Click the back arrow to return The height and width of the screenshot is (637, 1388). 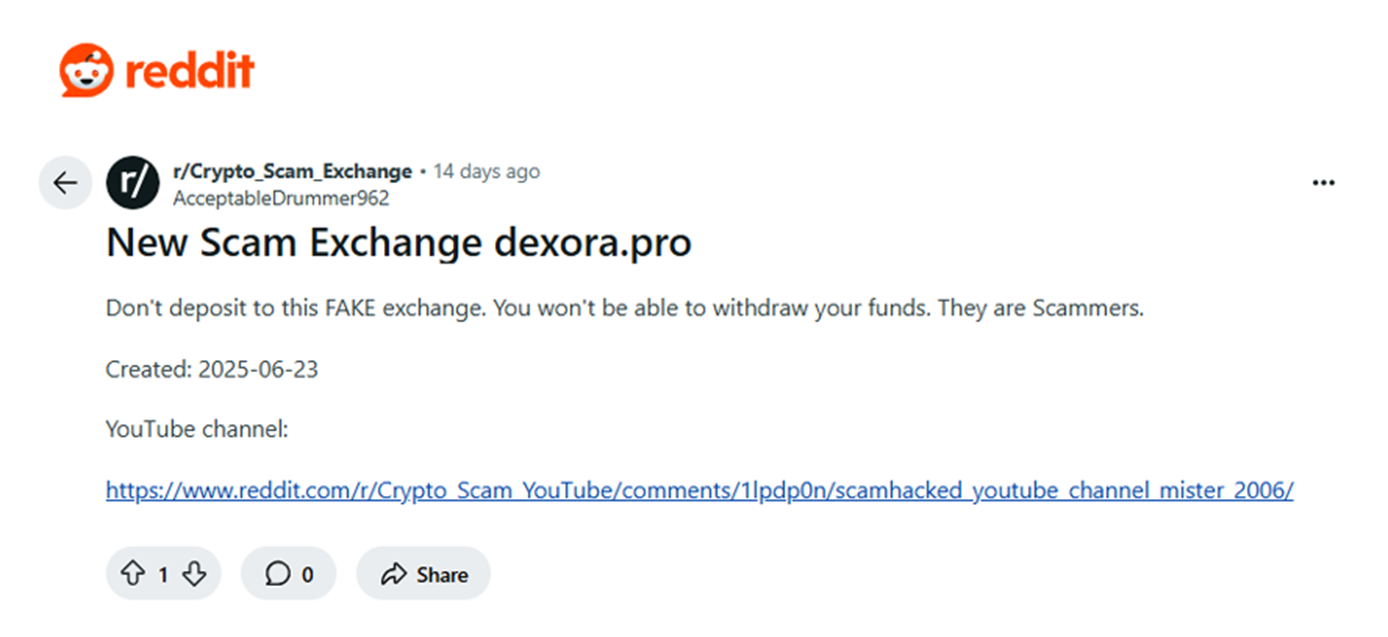(x=64, y=182)
